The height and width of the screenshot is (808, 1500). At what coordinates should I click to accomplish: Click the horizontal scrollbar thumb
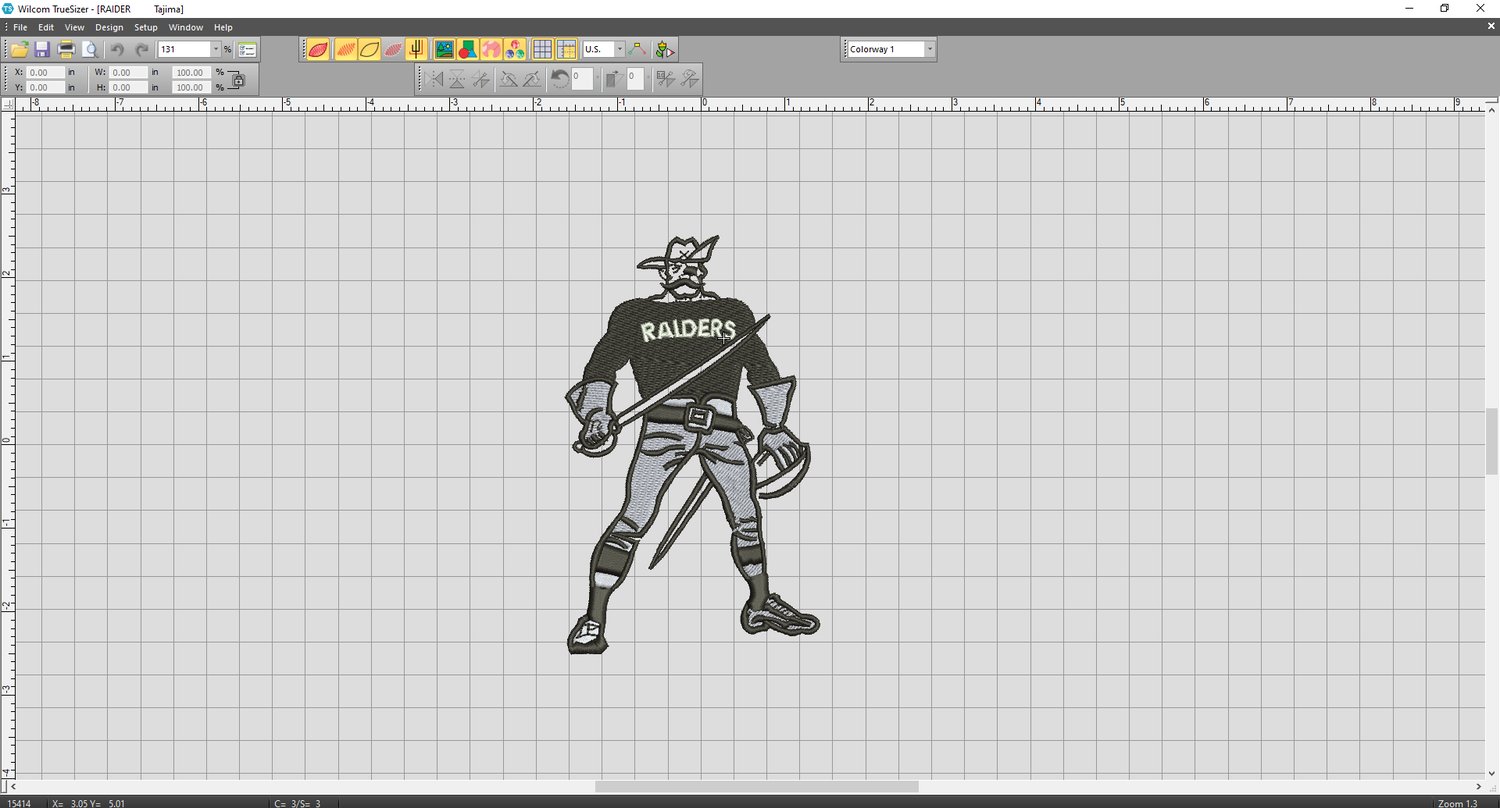(757, 787)
